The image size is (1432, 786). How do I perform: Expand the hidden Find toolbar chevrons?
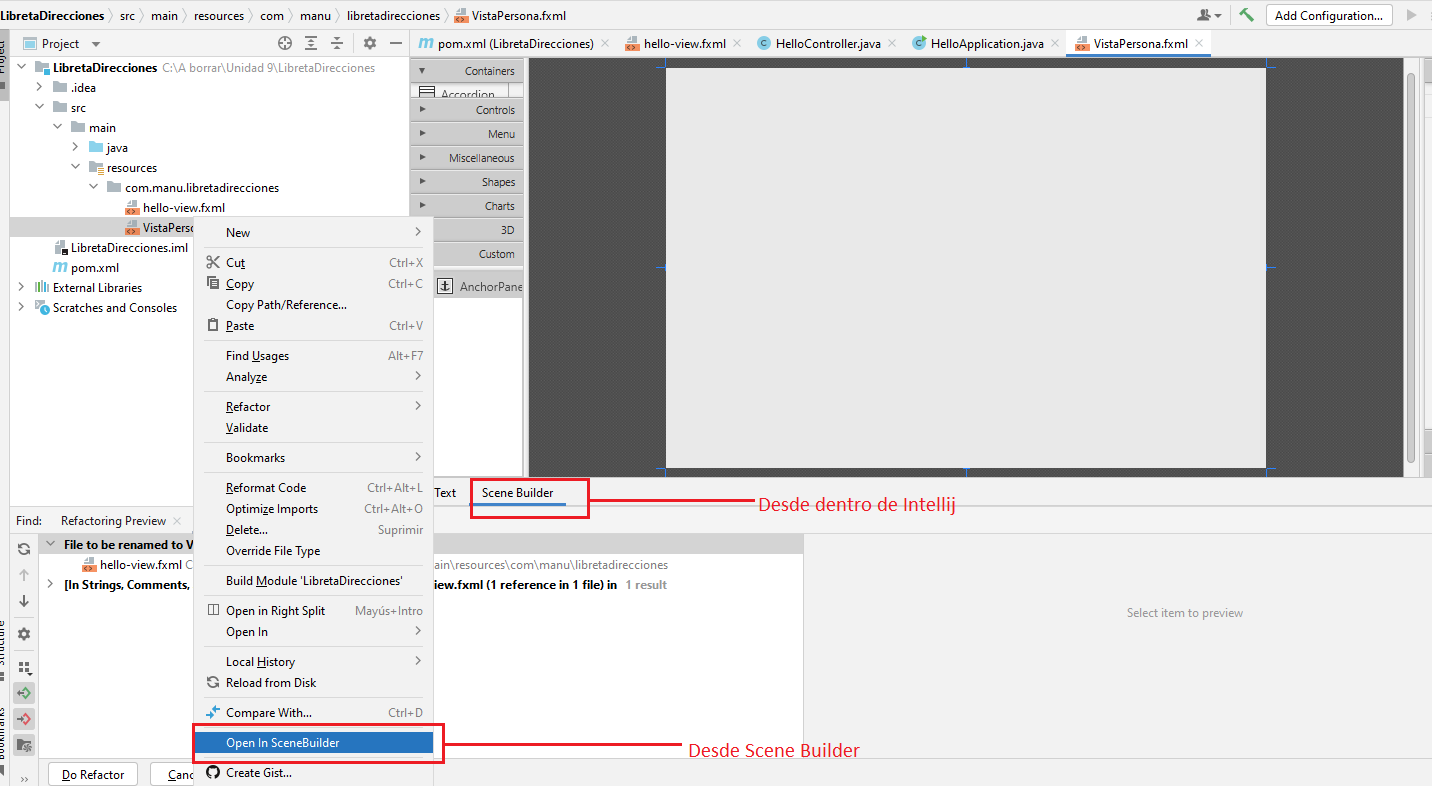point(24,778)
